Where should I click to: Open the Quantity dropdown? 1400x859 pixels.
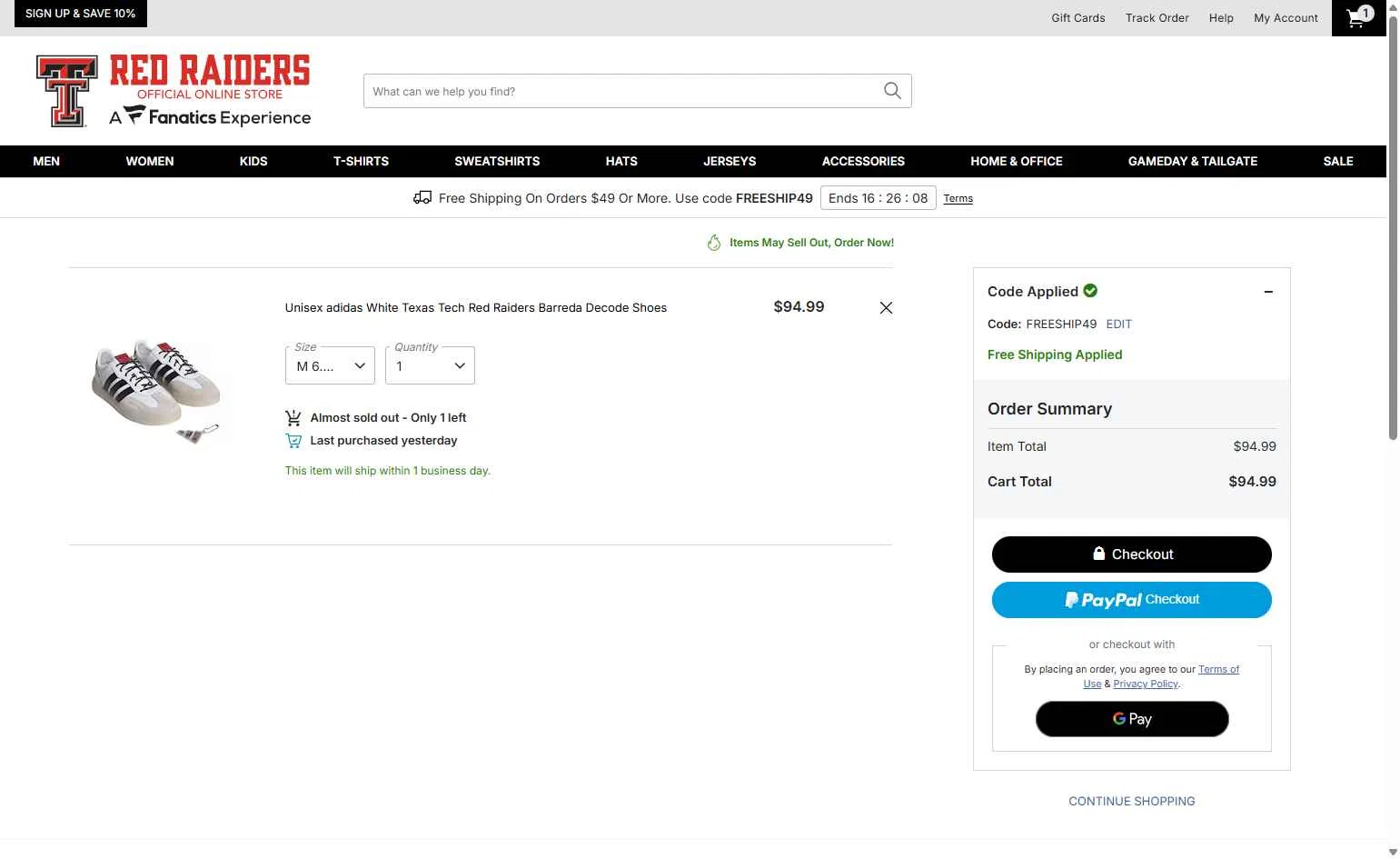430,365
